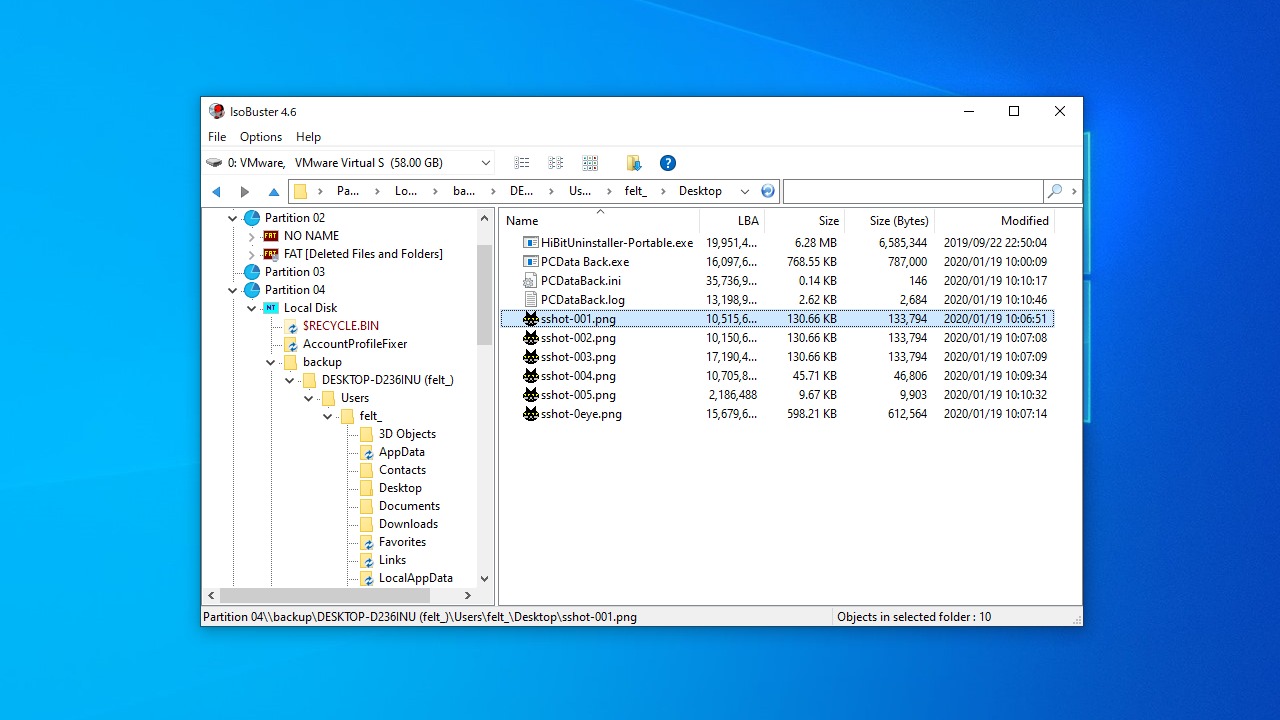Image resolution: width=1280 pixels, height=720 pixels.
Task: Click the PCDataBack.log document icon
Action: click(x=531, y=300)
